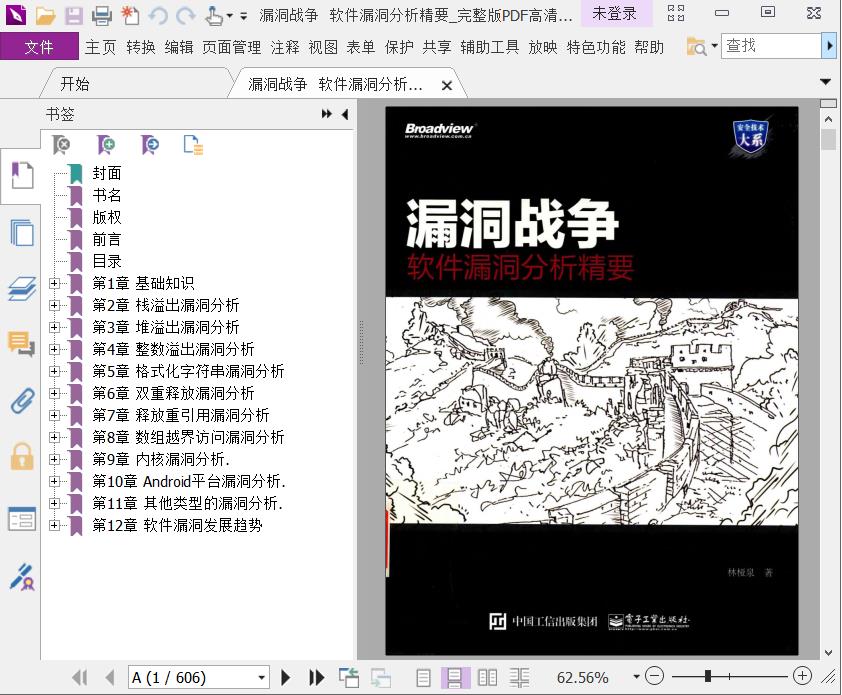Save the document using the floppy icon

[74, 16]
